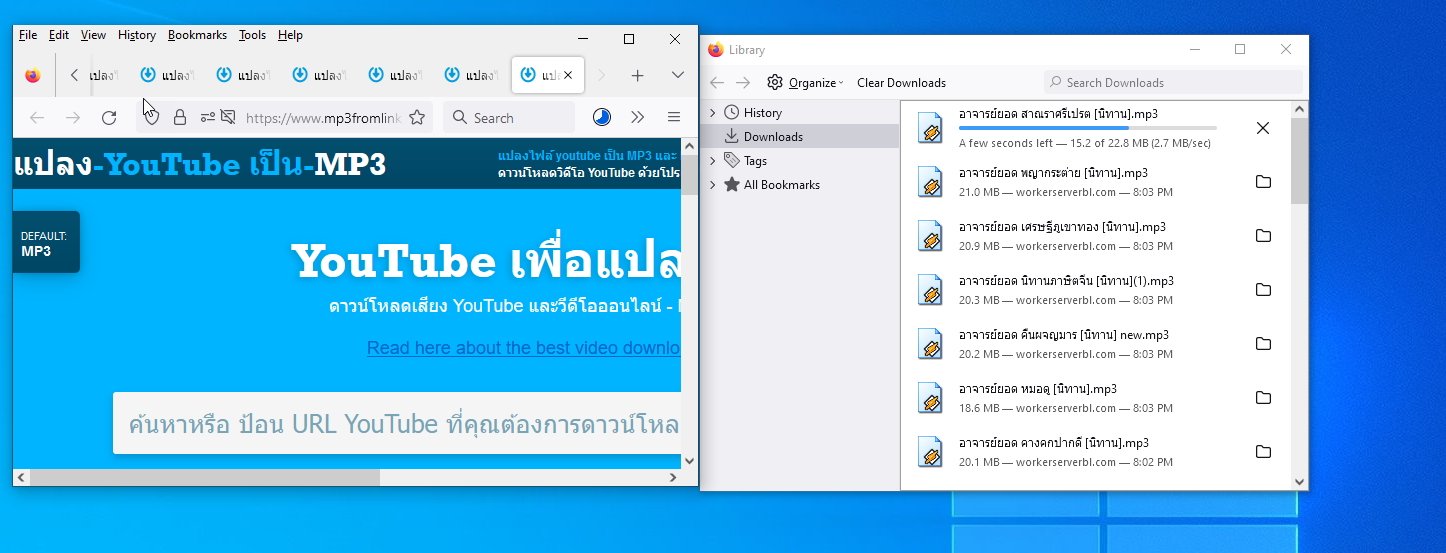The width and height of the screenshot is (1446, 553).
Task: Expand All Bookmarks tree node
Action: pyautogui.click(x=713, y=185)
